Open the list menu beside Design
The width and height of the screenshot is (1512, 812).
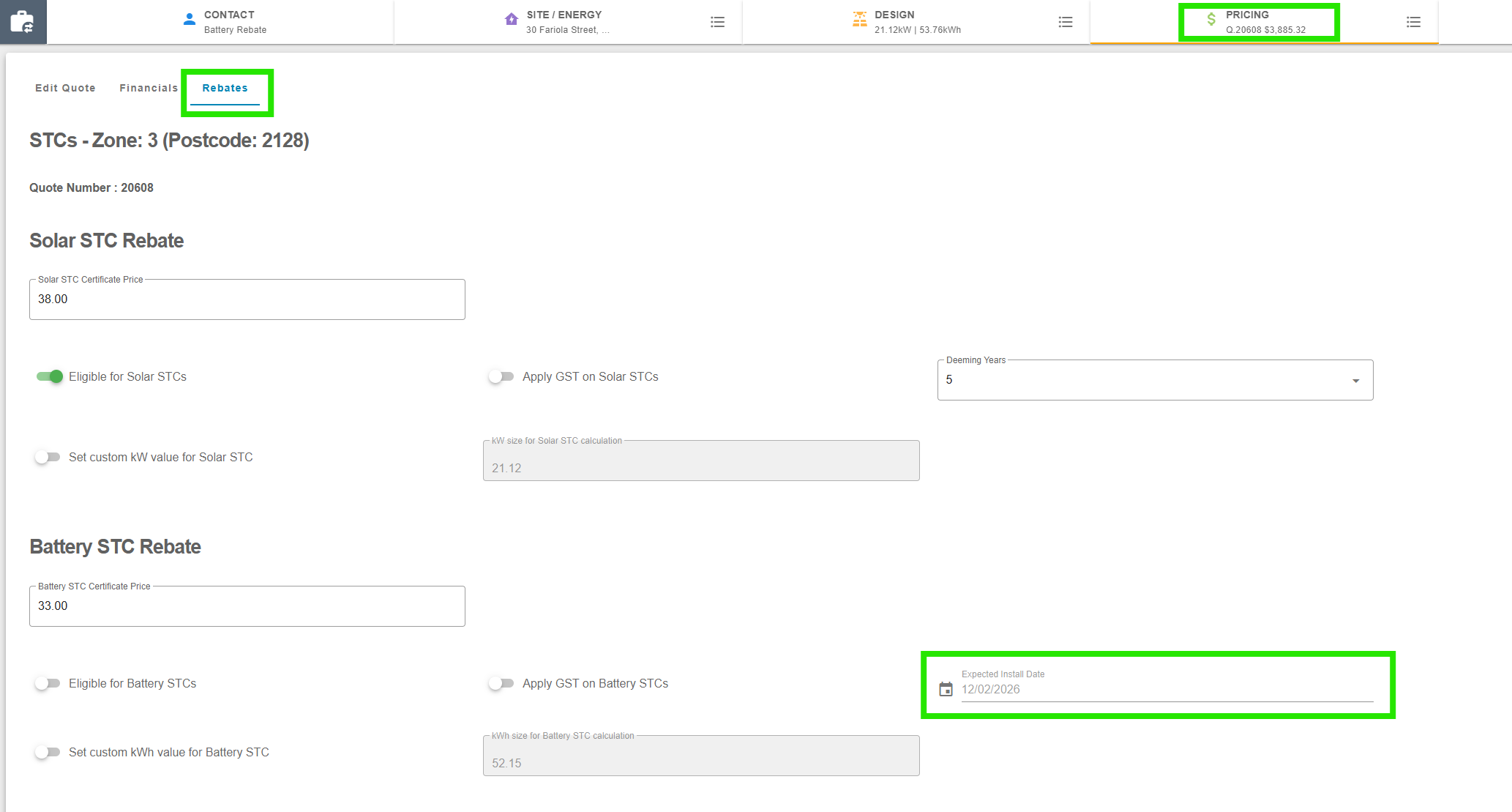pyautogui.click(x=1066, y=22)
